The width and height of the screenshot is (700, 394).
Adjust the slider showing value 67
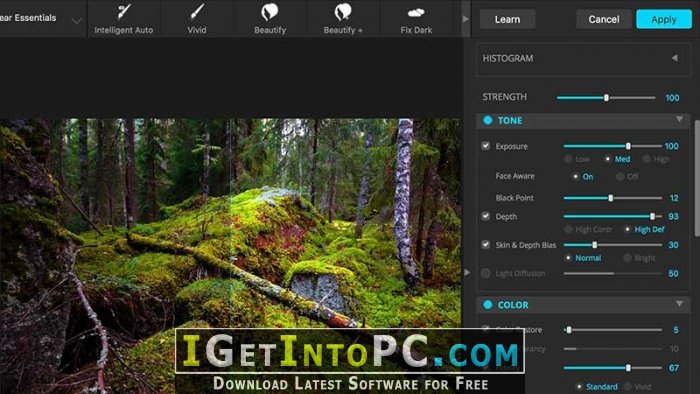pyautogui.click(x=612, y=368)
